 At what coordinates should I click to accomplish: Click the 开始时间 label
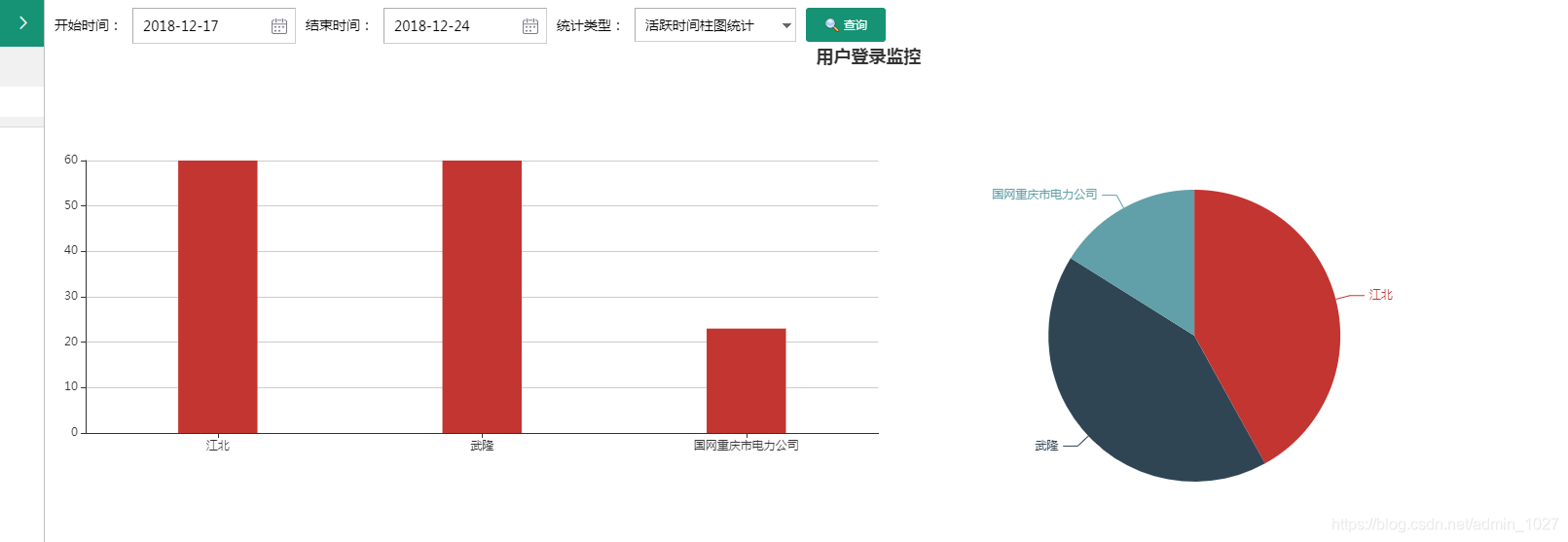pos(87,25)
